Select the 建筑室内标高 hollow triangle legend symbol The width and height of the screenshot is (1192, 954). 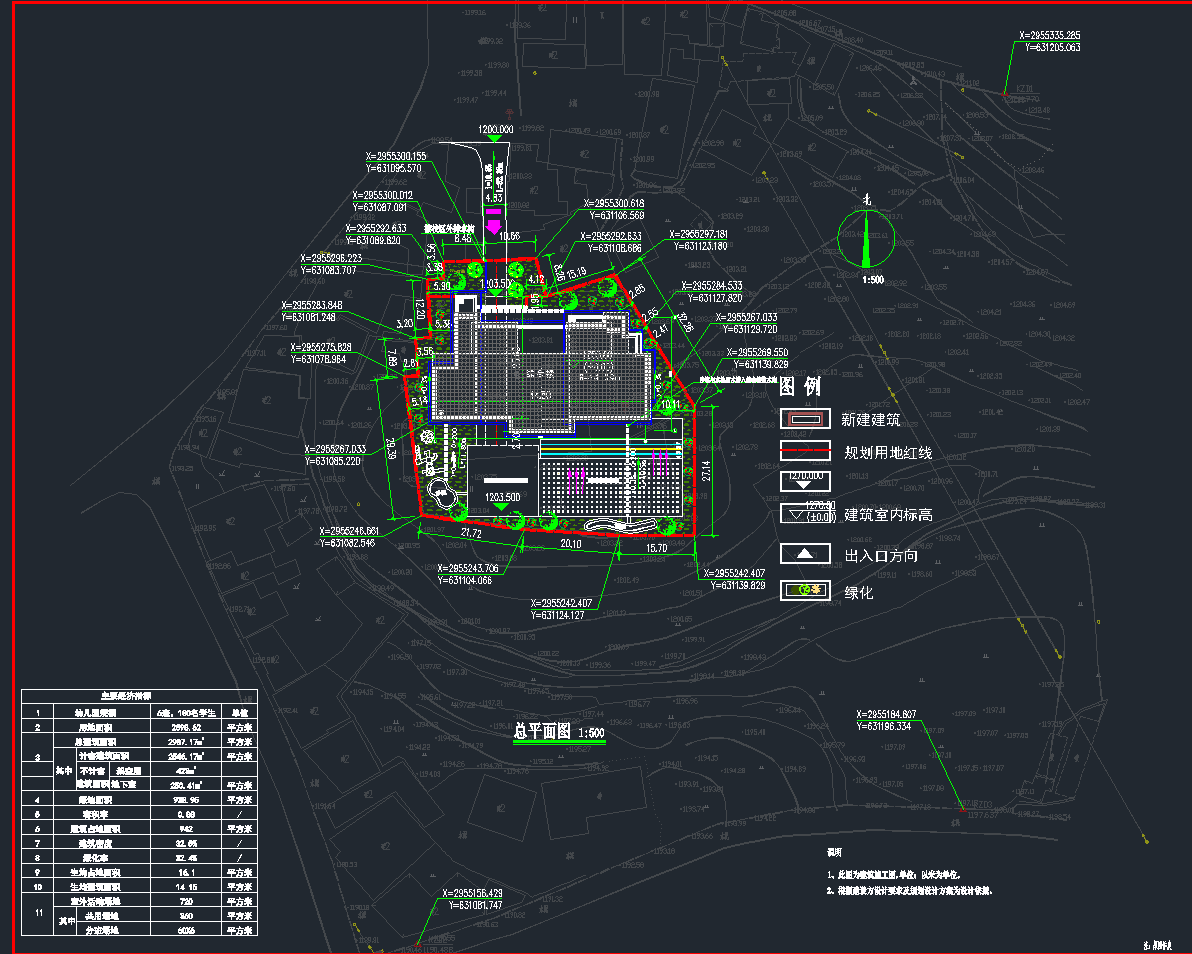click(805, 515)
